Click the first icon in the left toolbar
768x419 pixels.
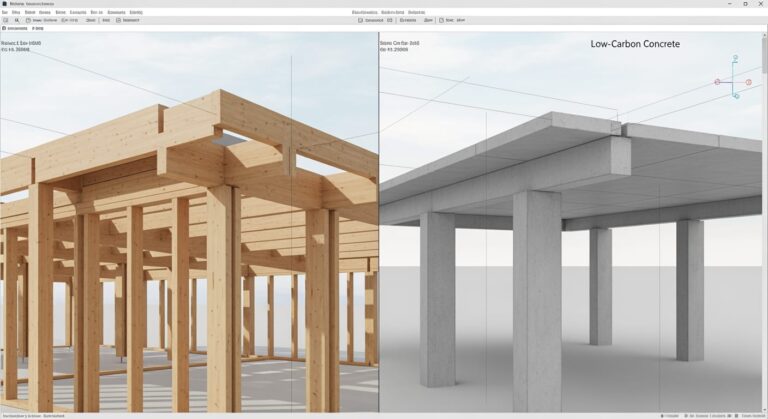tap(5, 19)
